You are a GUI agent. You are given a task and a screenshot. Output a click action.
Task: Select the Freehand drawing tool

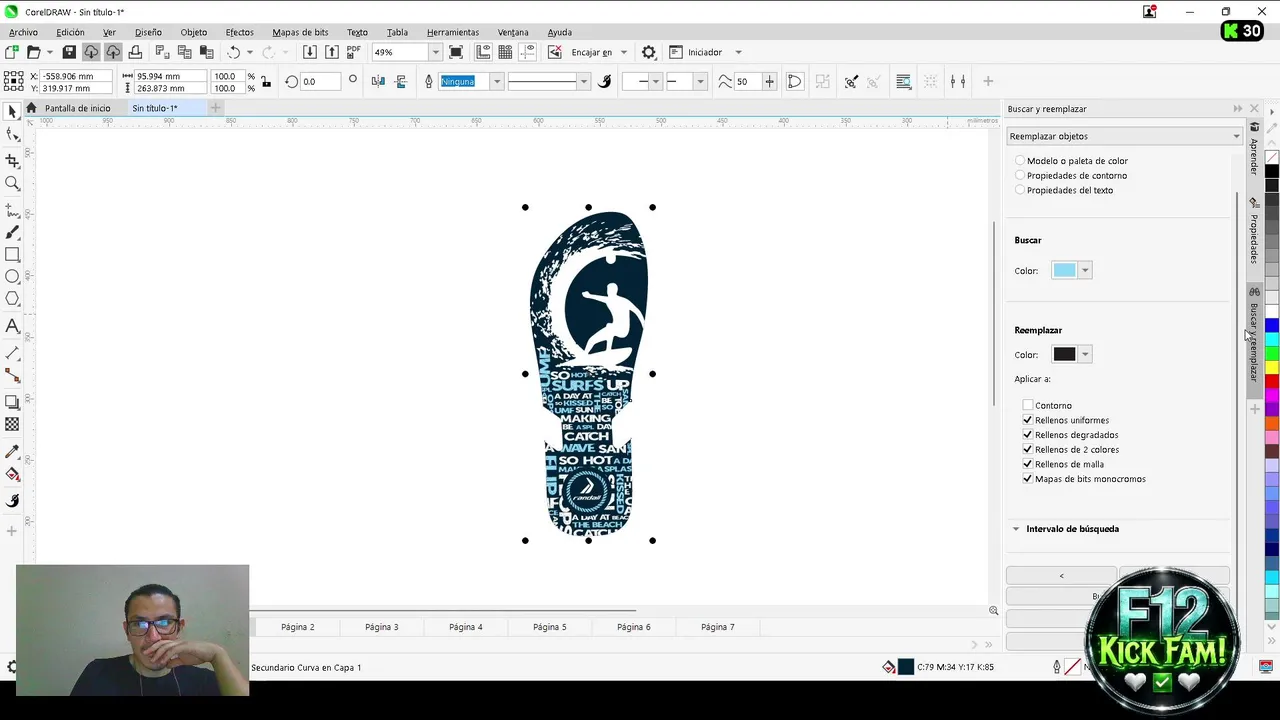click(12, 211)
